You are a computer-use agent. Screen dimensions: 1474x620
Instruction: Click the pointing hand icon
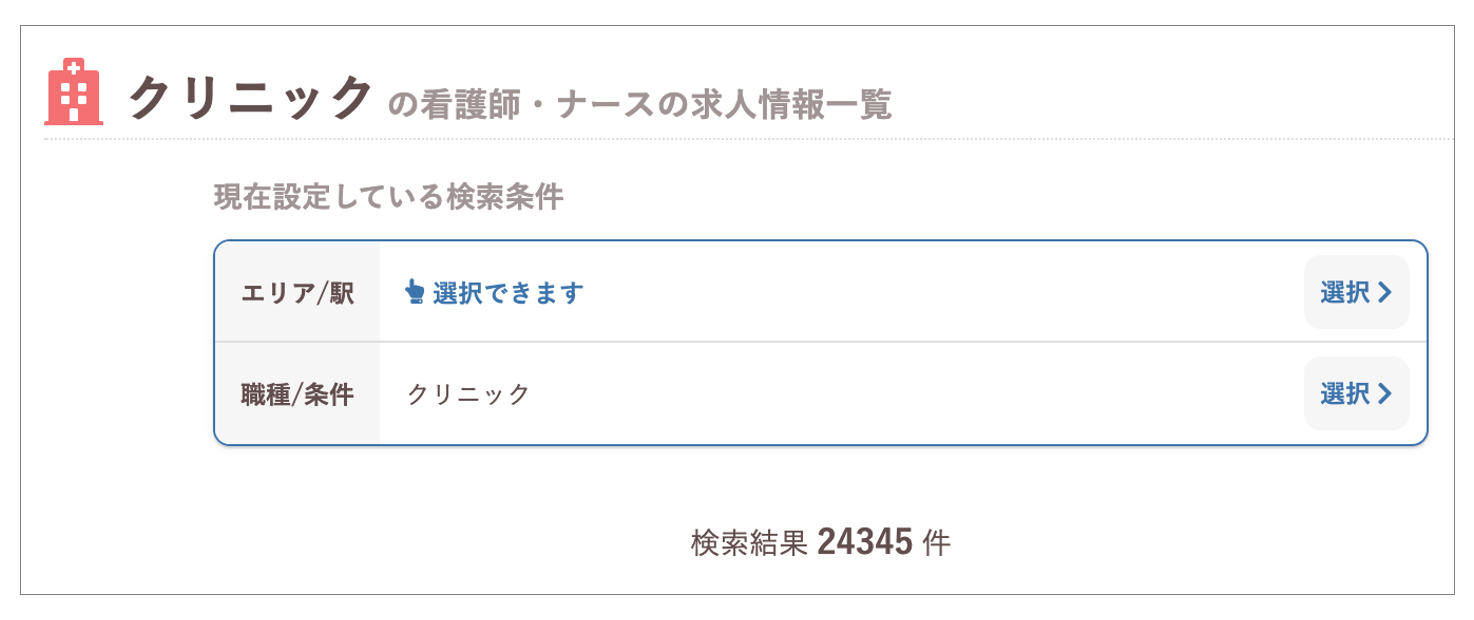(x=415, y=292)
